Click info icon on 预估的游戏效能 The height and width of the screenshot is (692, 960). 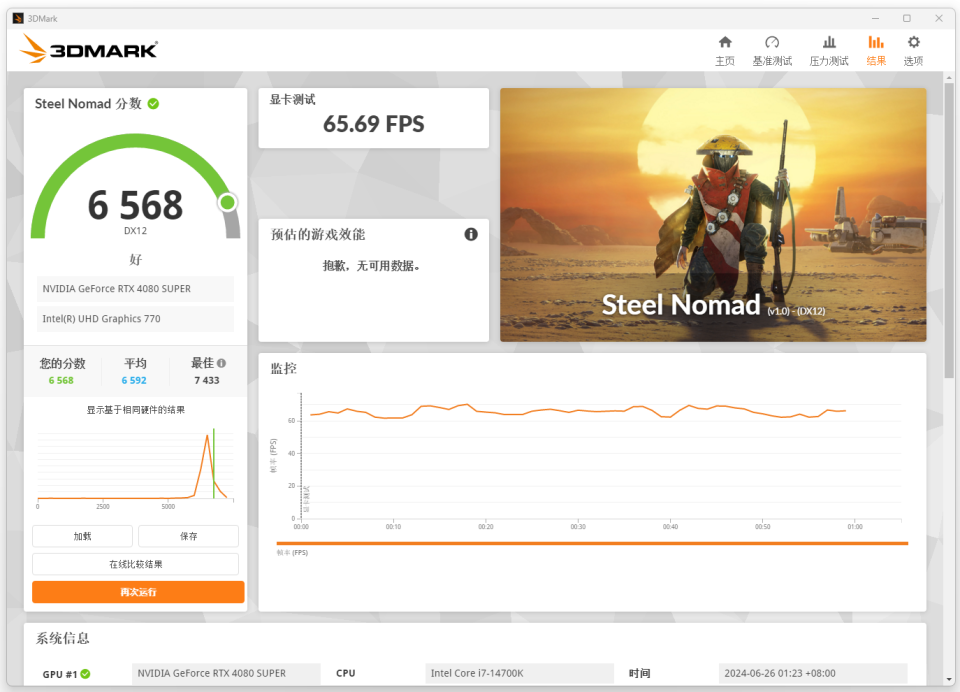pyautogui.click(x=471, y=234)
